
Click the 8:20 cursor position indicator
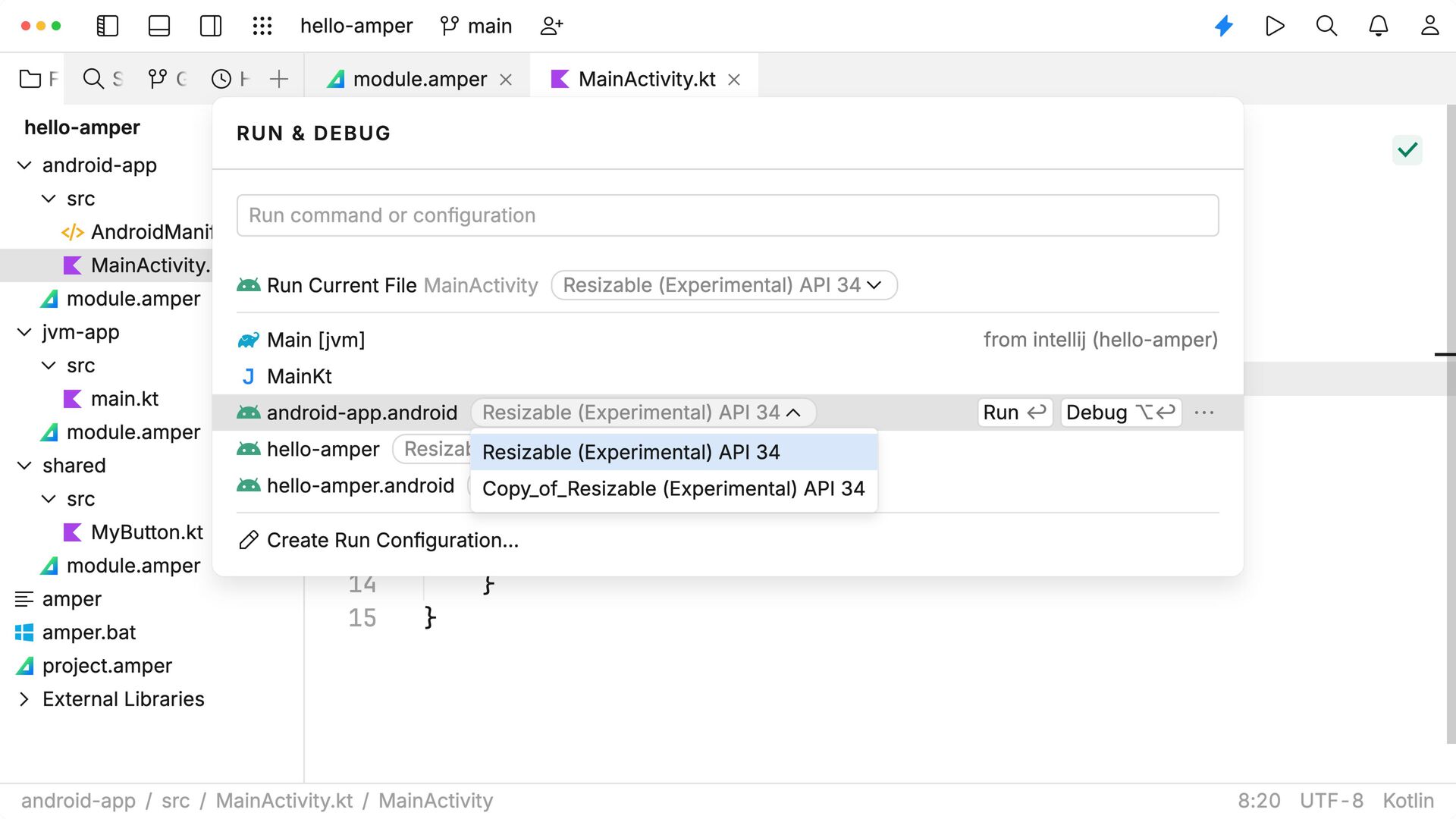[x=1259, y=801]
